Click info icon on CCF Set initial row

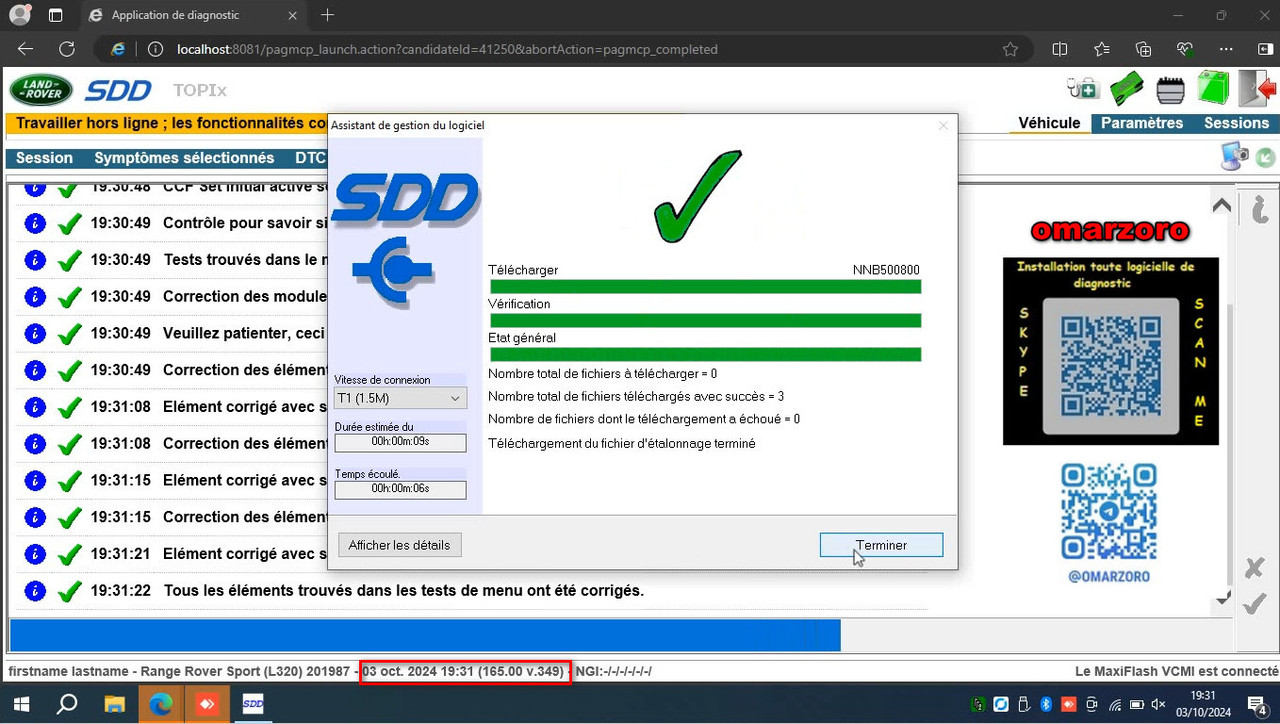pos(35,189)
